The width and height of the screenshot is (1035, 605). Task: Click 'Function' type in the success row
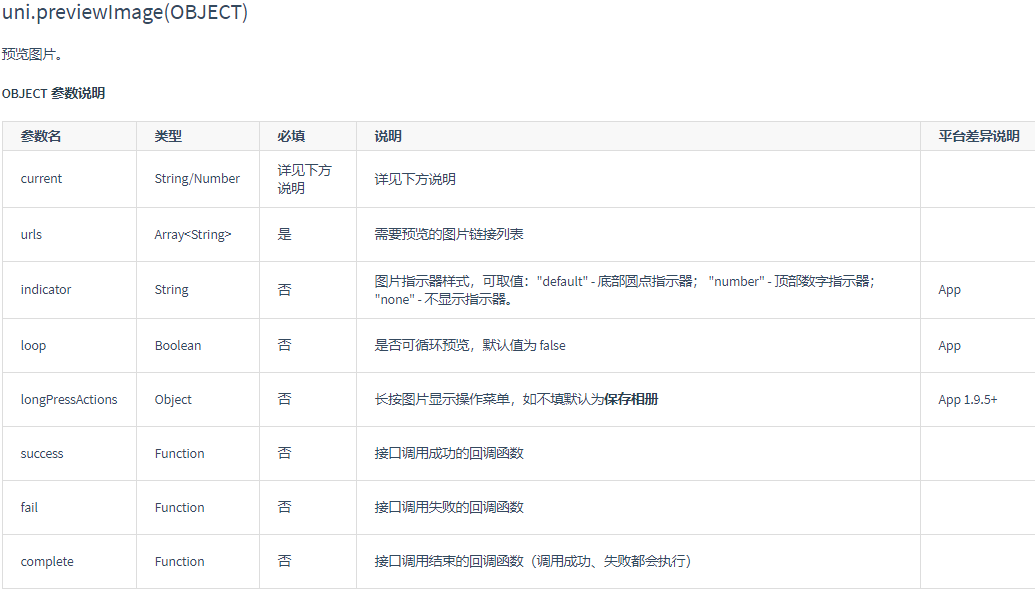pos(180,453)
